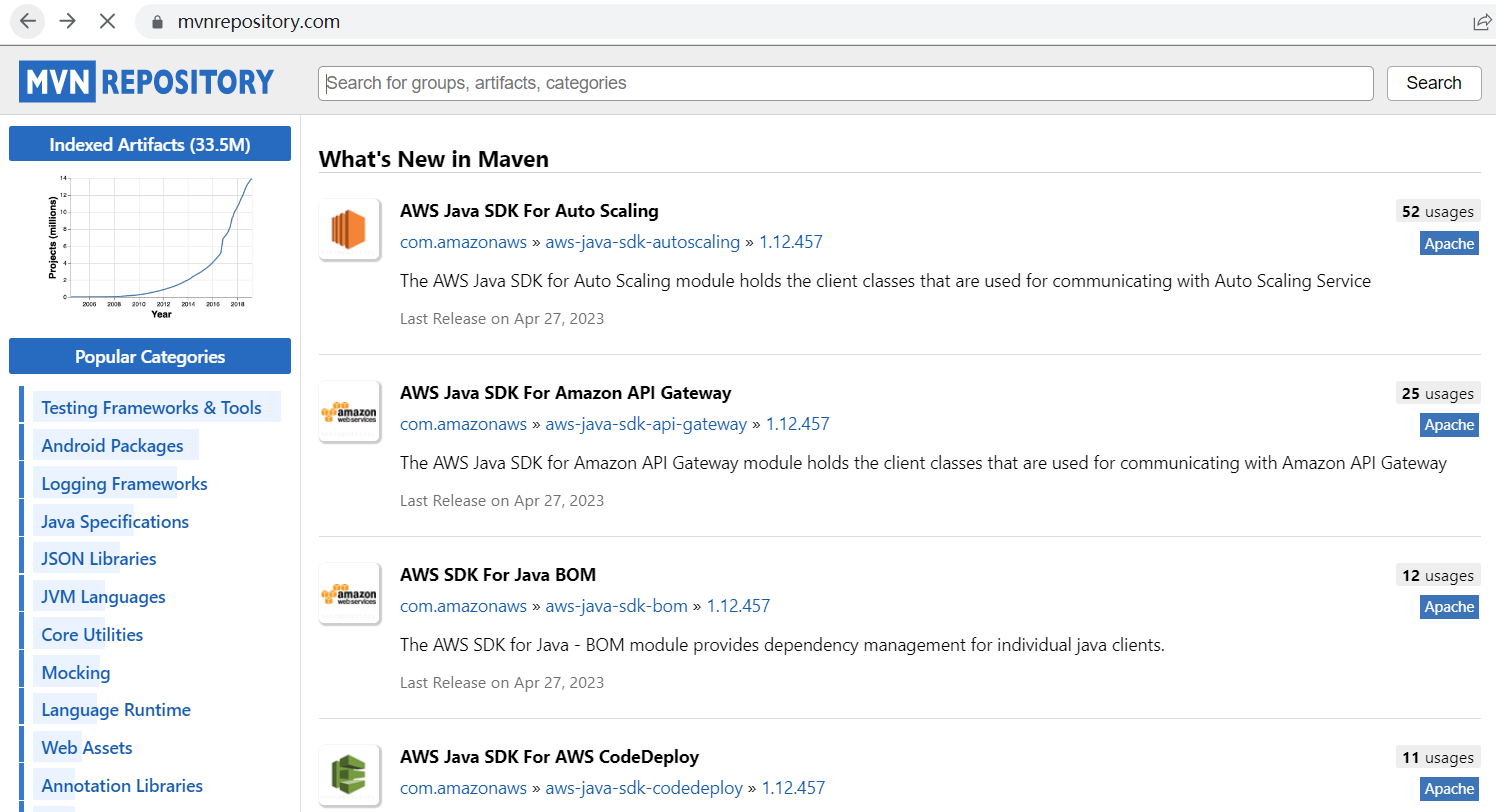Share this page using the address bar icon

coord(1482,22)
